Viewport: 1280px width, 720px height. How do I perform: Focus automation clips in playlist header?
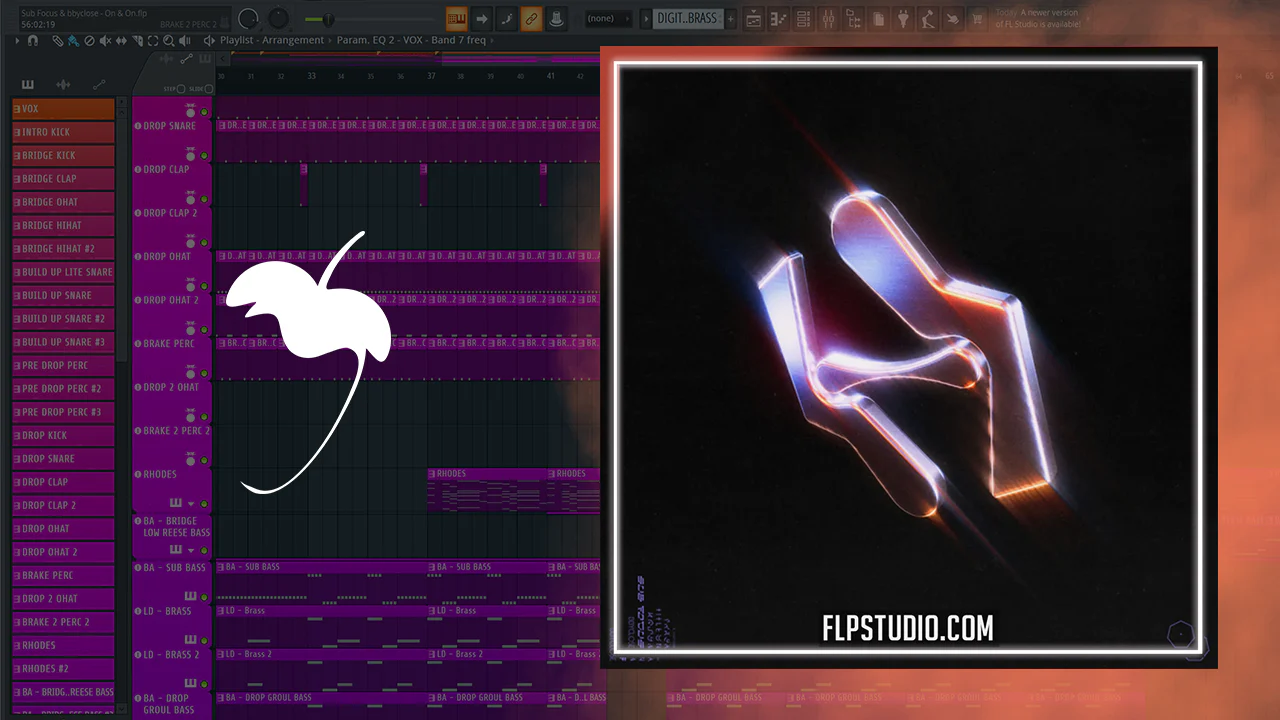[186, 60]
